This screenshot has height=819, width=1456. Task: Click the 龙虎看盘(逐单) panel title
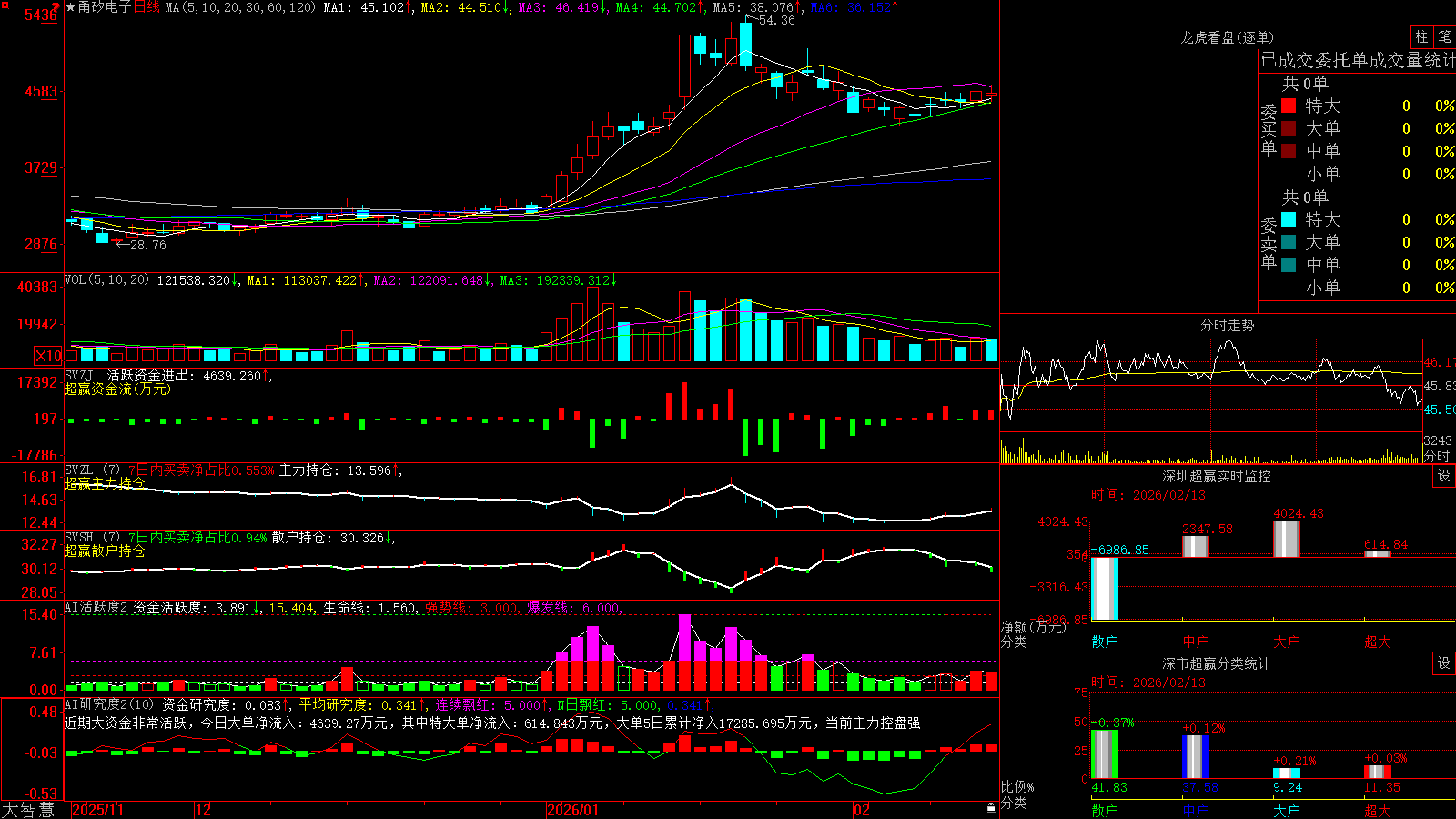[1227, 37]
